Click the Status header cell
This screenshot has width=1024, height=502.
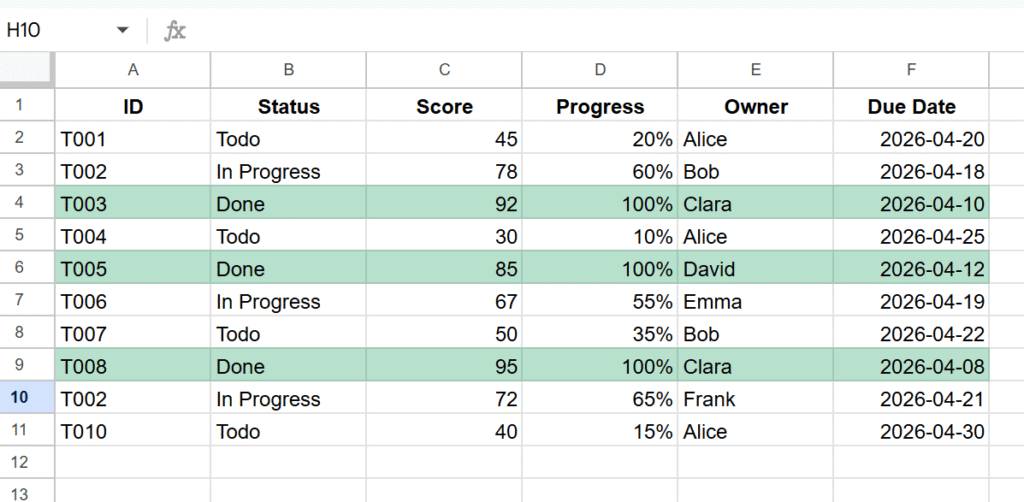(x=289, y=107)
